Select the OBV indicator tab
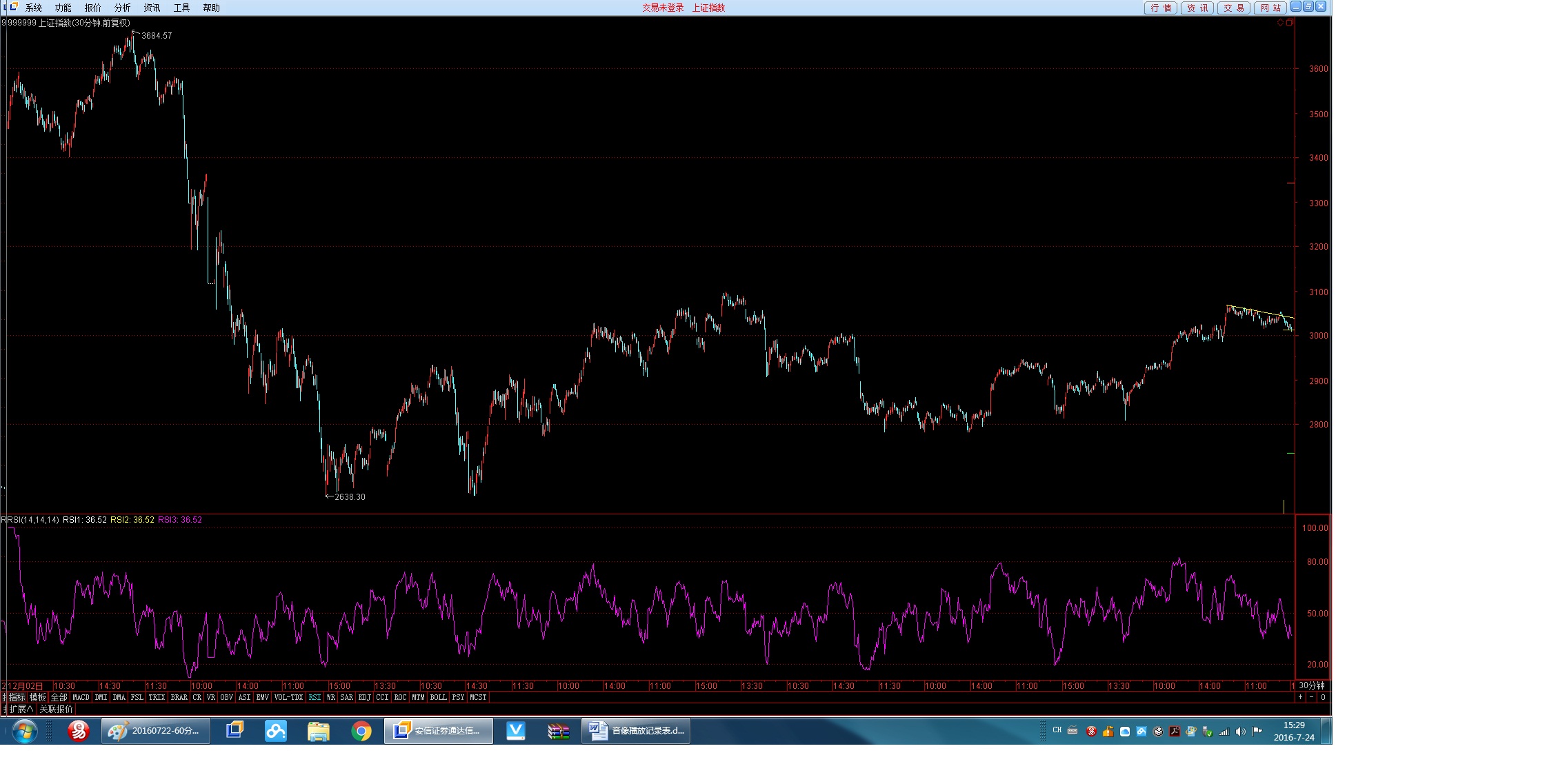Viewport: 1556px width, 784px height. [226, 697]
